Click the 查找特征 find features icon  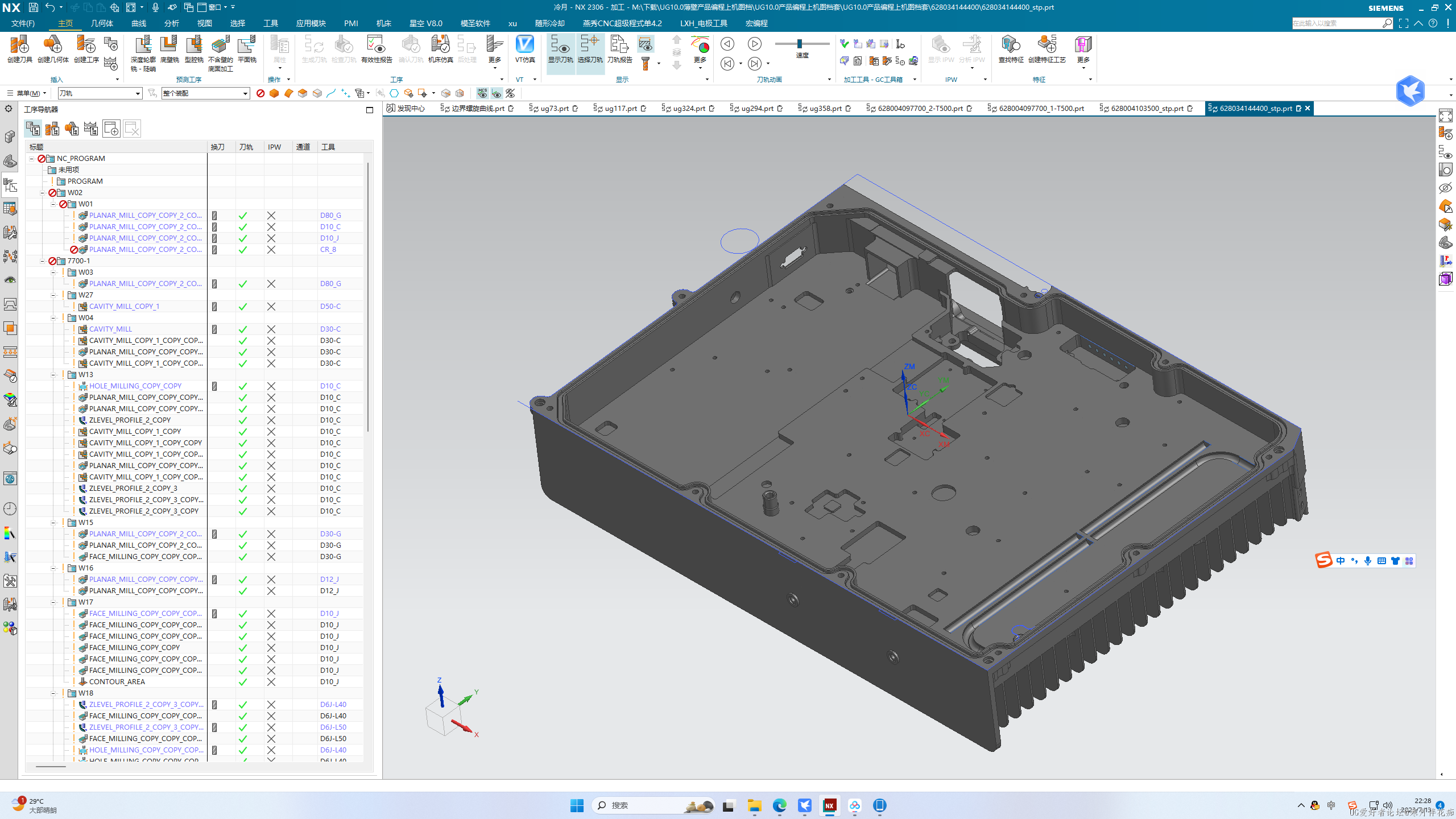click(1011, 49)
